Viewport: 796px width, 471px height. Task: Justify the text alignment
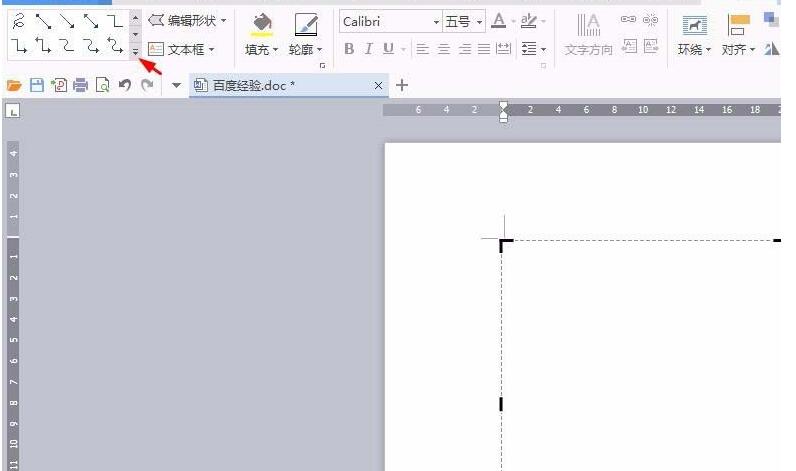pyautogui.click(x=484, y=49)
